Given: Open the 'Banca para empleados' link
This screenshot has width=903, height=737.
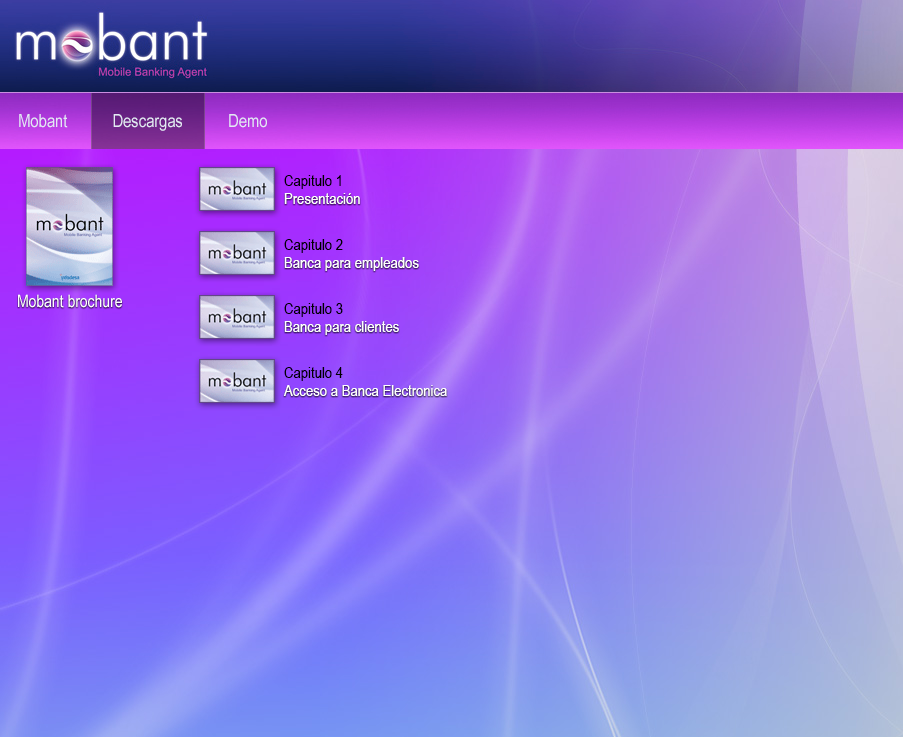Looking at the screenshot, I should click(351, 263).
